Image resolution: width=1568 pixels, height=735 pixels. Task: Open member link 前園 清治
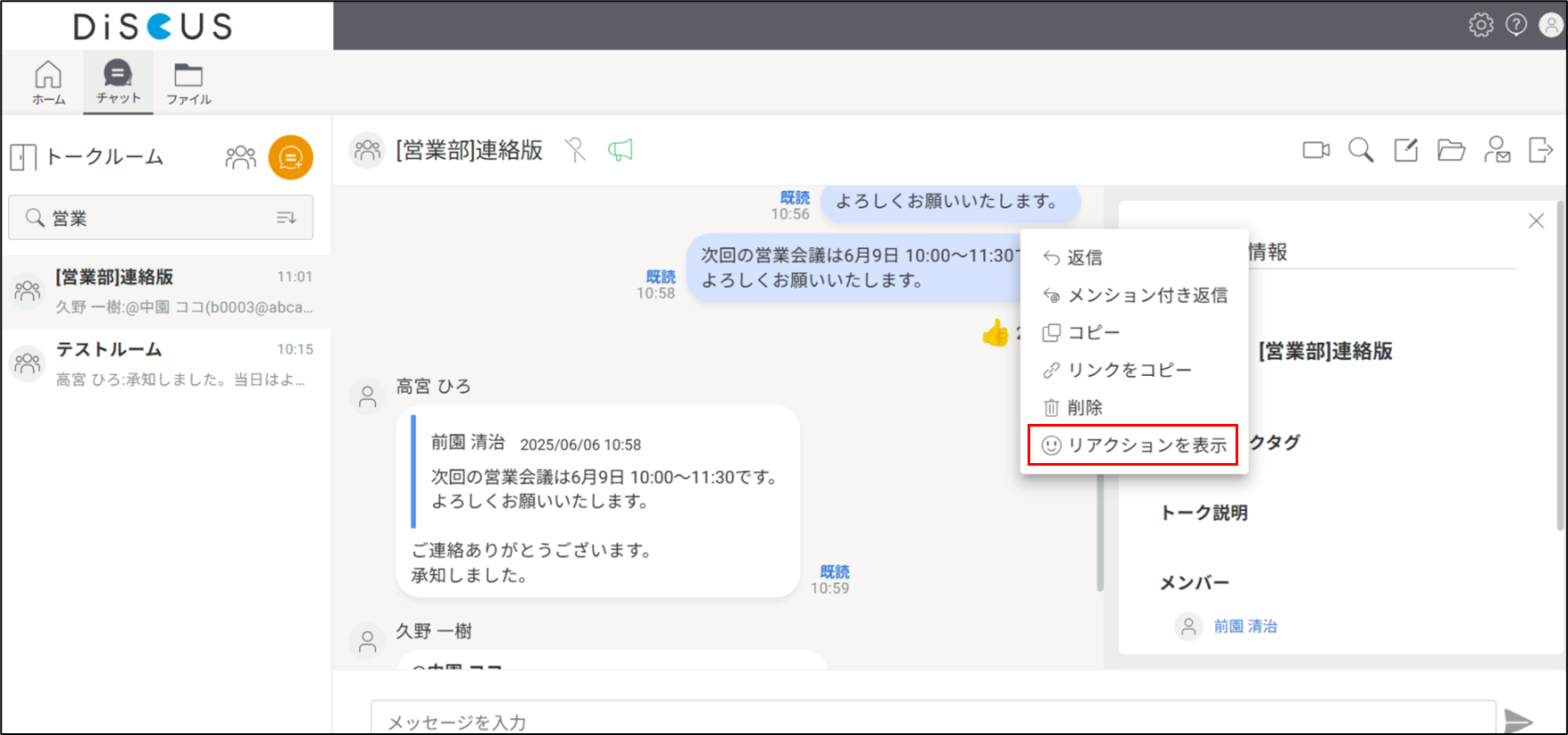pos(1245,627)
